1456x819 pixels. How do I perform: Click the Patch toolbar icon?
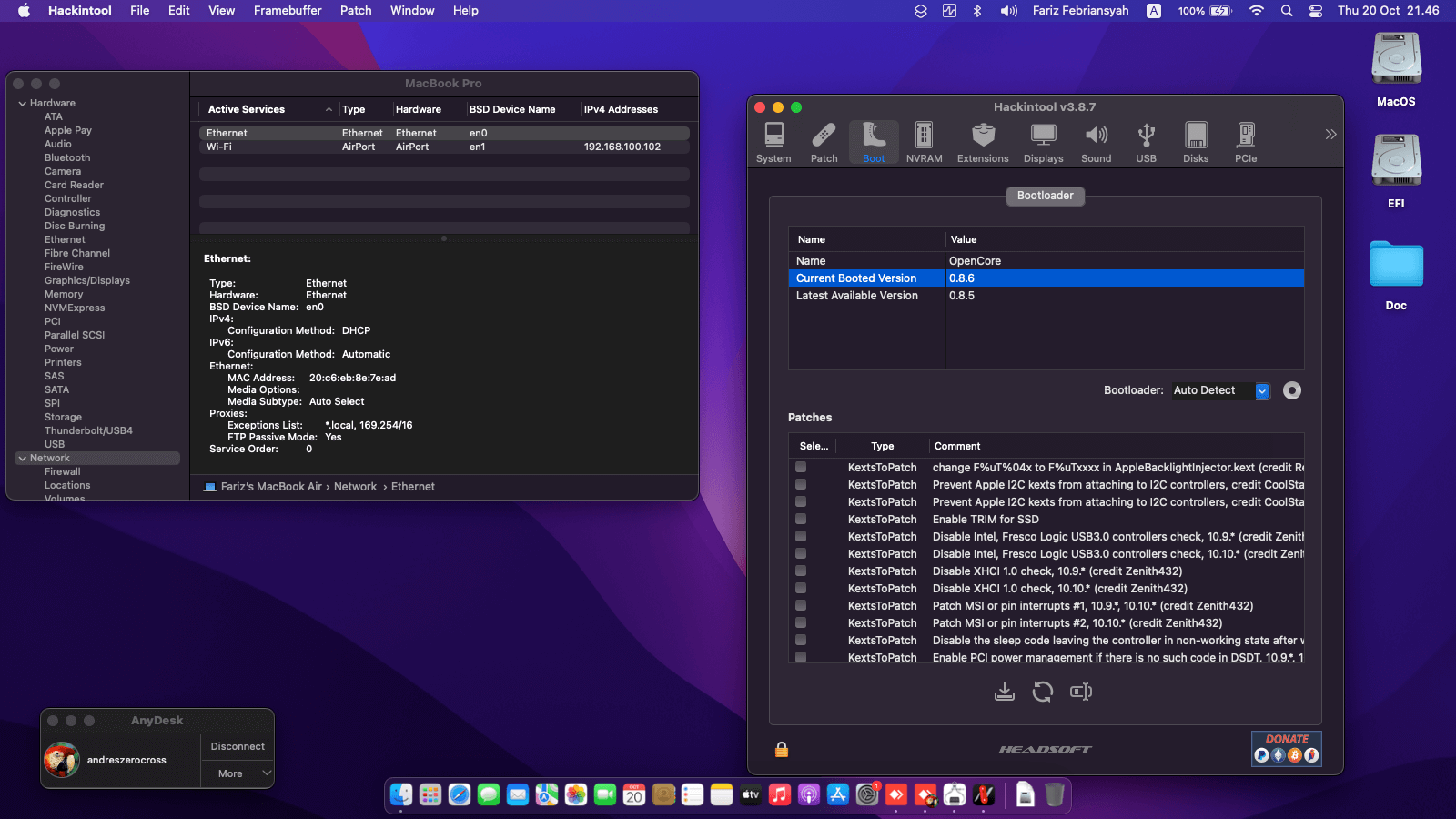[824, 143]
